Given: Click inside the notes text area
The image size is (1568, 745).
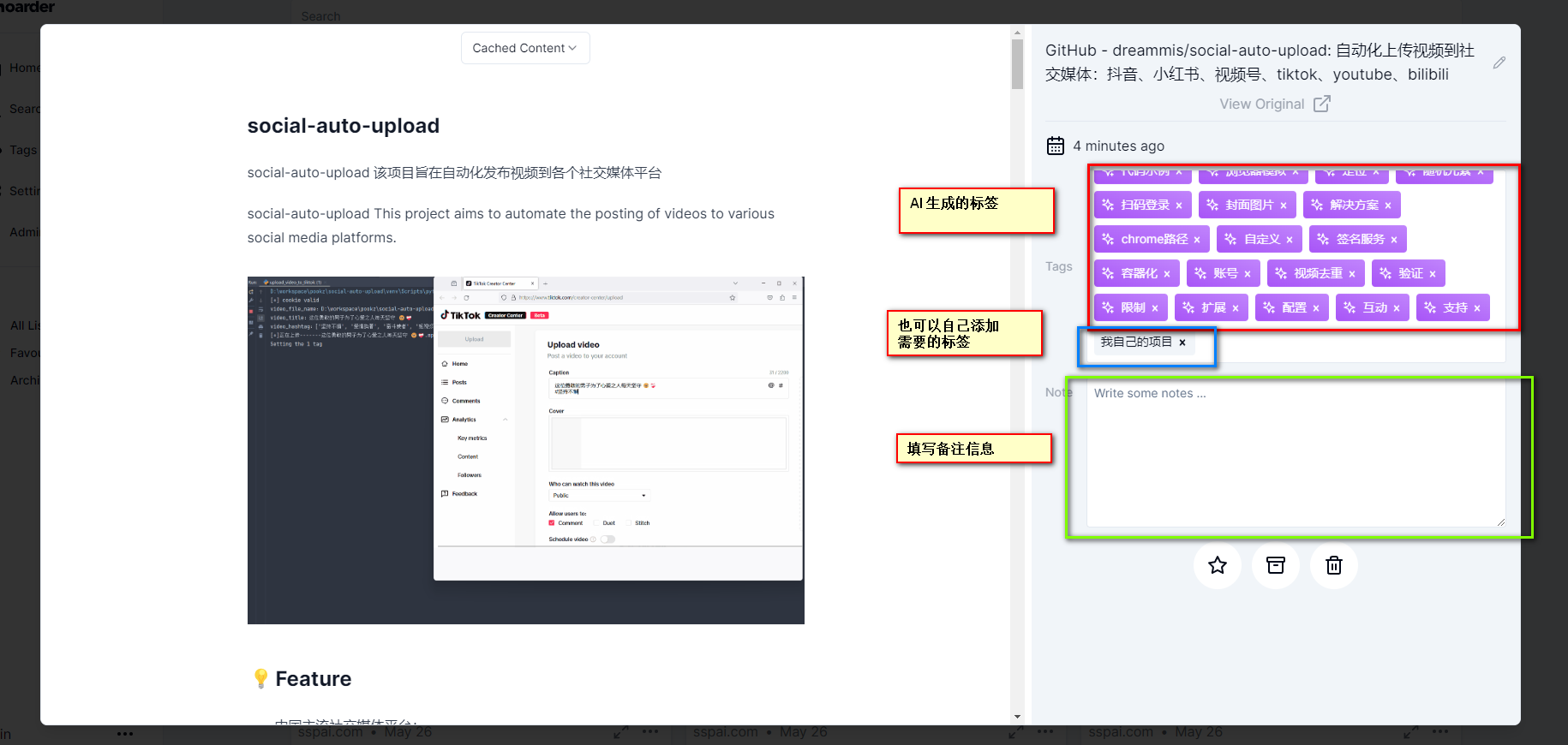Looking at the screenshot, I should click(x=1294, y=454).
